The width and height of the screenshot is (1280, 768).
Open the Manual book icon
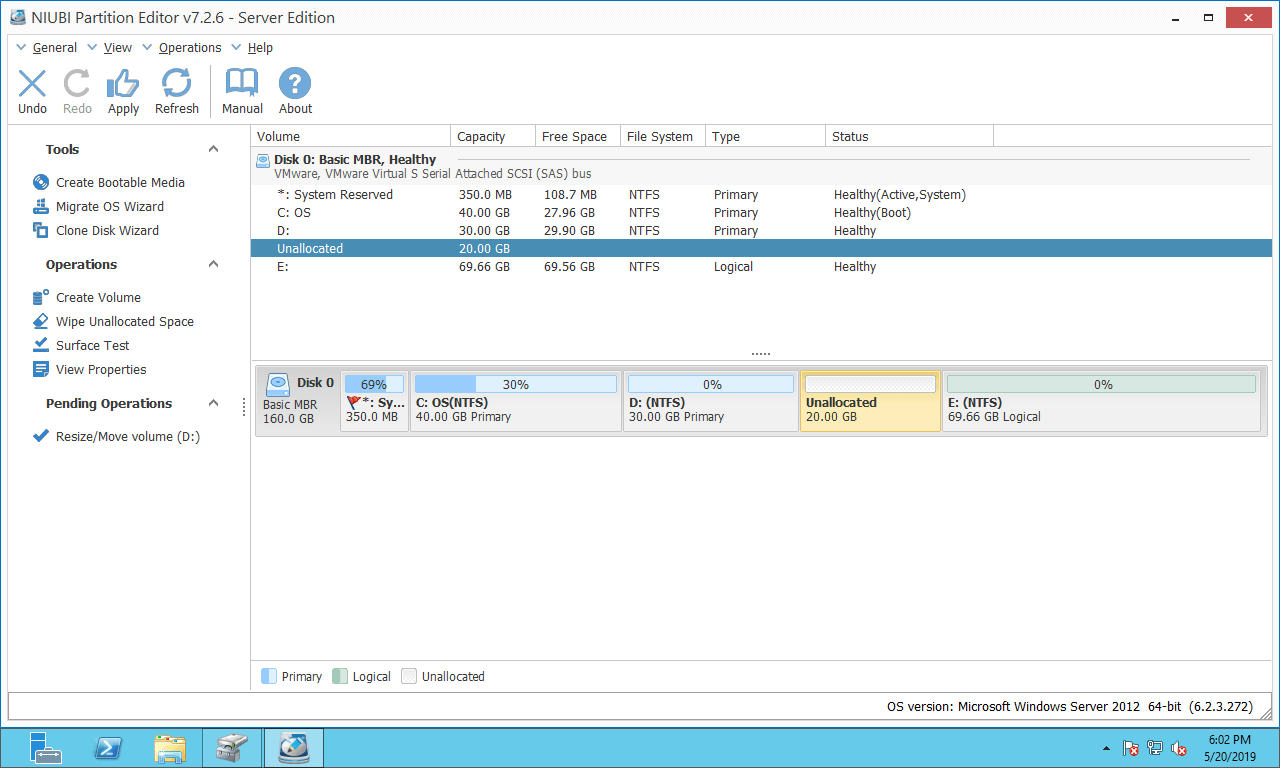point(242,91)
